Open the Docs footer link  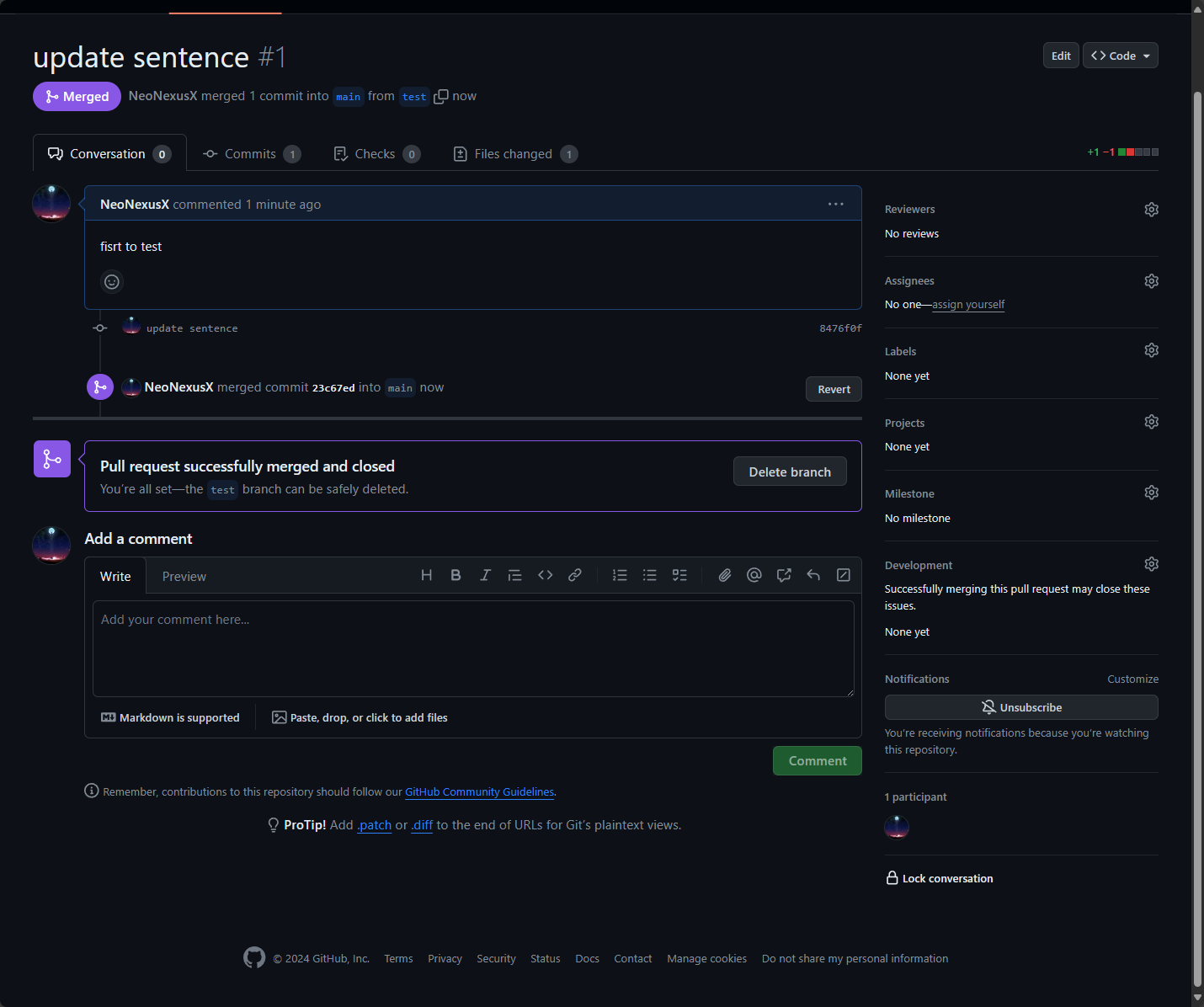[x=587, y=958]
